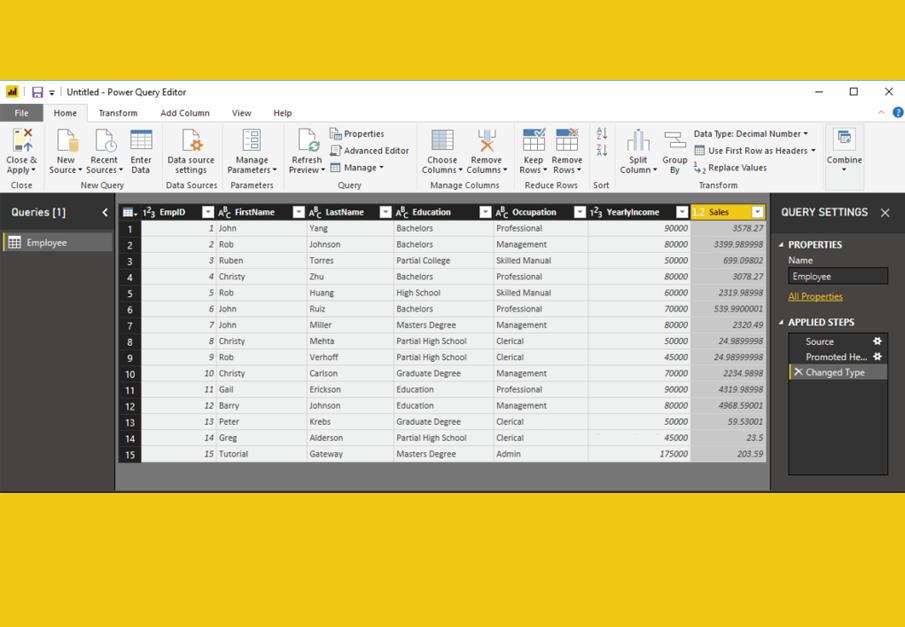Image resolution: width=905 pixels, height=627 pixels.
Task: Click the Enter Data icon
Action: [141, 140]
